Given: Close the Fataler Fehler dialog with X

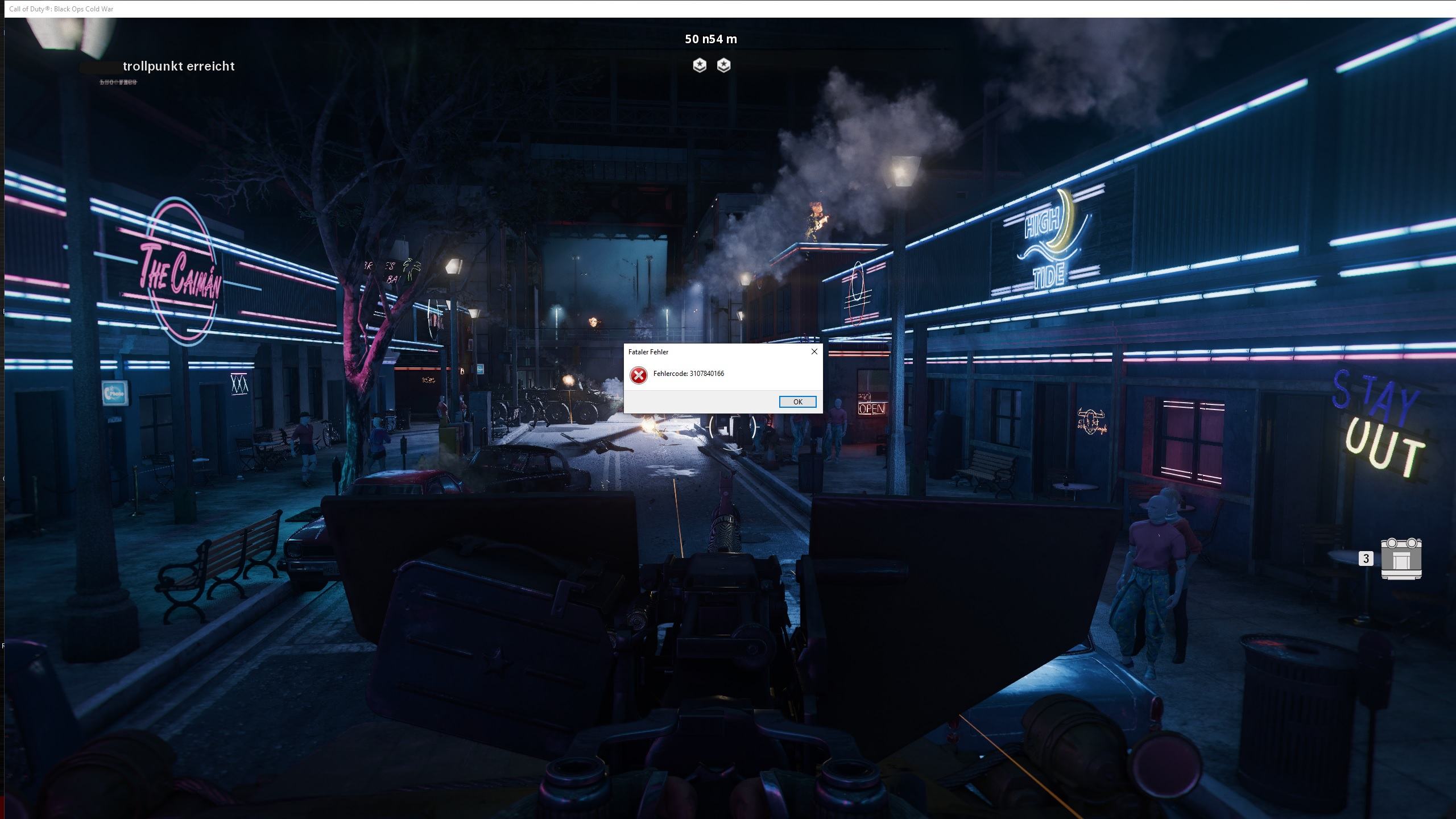Looking at the screenshot, I should (x=814, y=351).
